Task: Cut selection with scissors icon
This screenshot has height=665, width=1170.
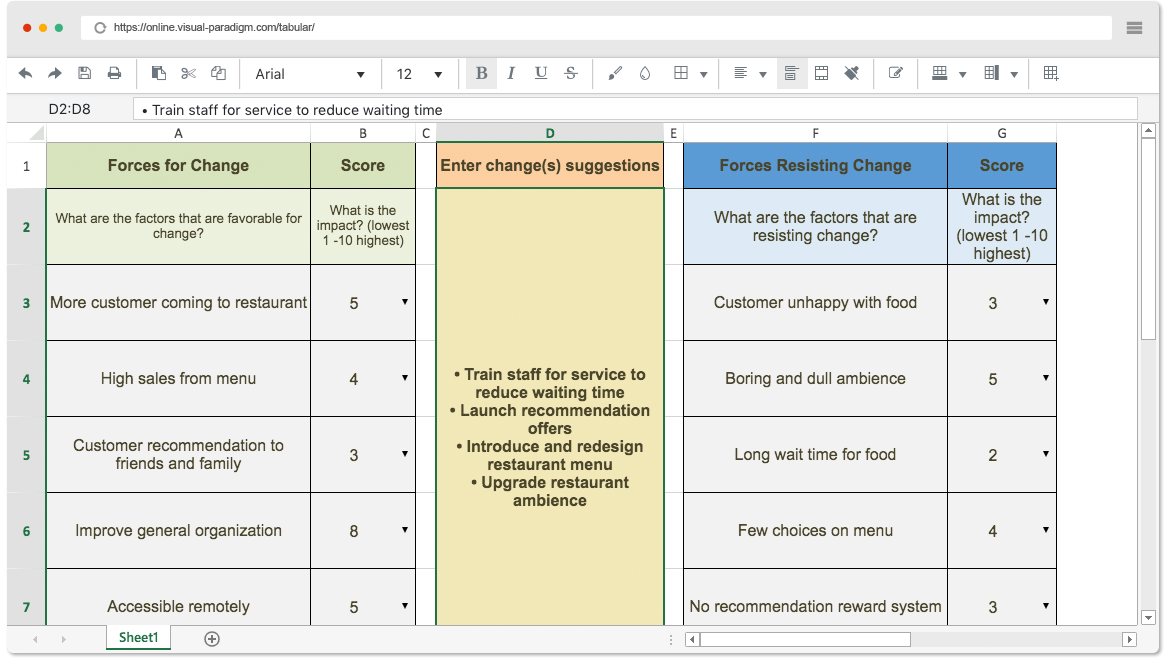Action: (188, 73)
